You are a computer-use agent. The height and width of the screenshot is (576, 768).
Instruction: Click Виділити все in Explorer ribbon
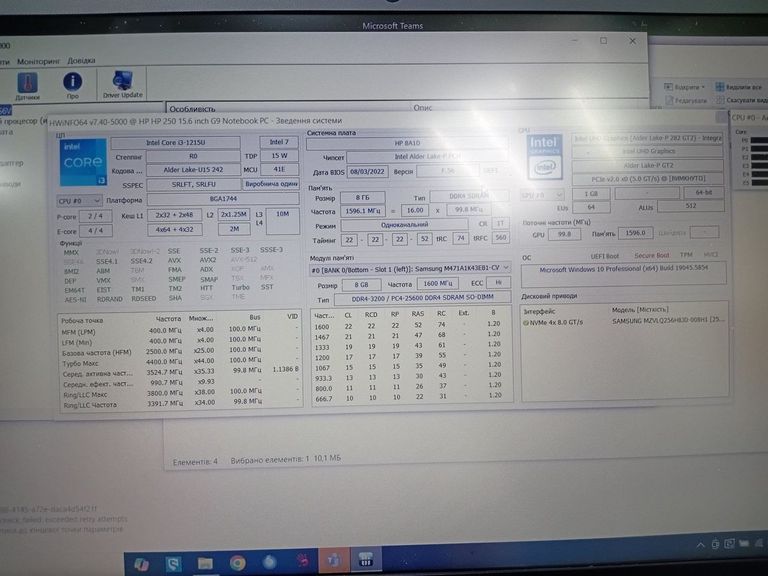[740, 87]
